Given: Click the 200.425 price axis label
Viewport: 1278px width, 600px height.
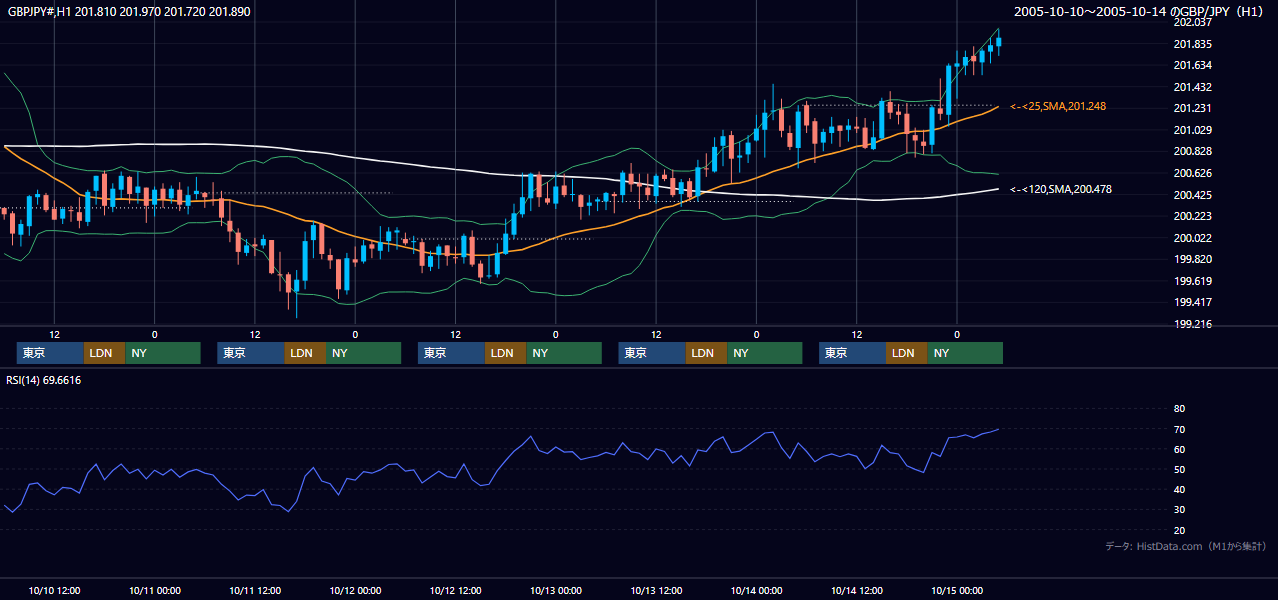Looking at the screenshot, I should [x=1192, y=195].
